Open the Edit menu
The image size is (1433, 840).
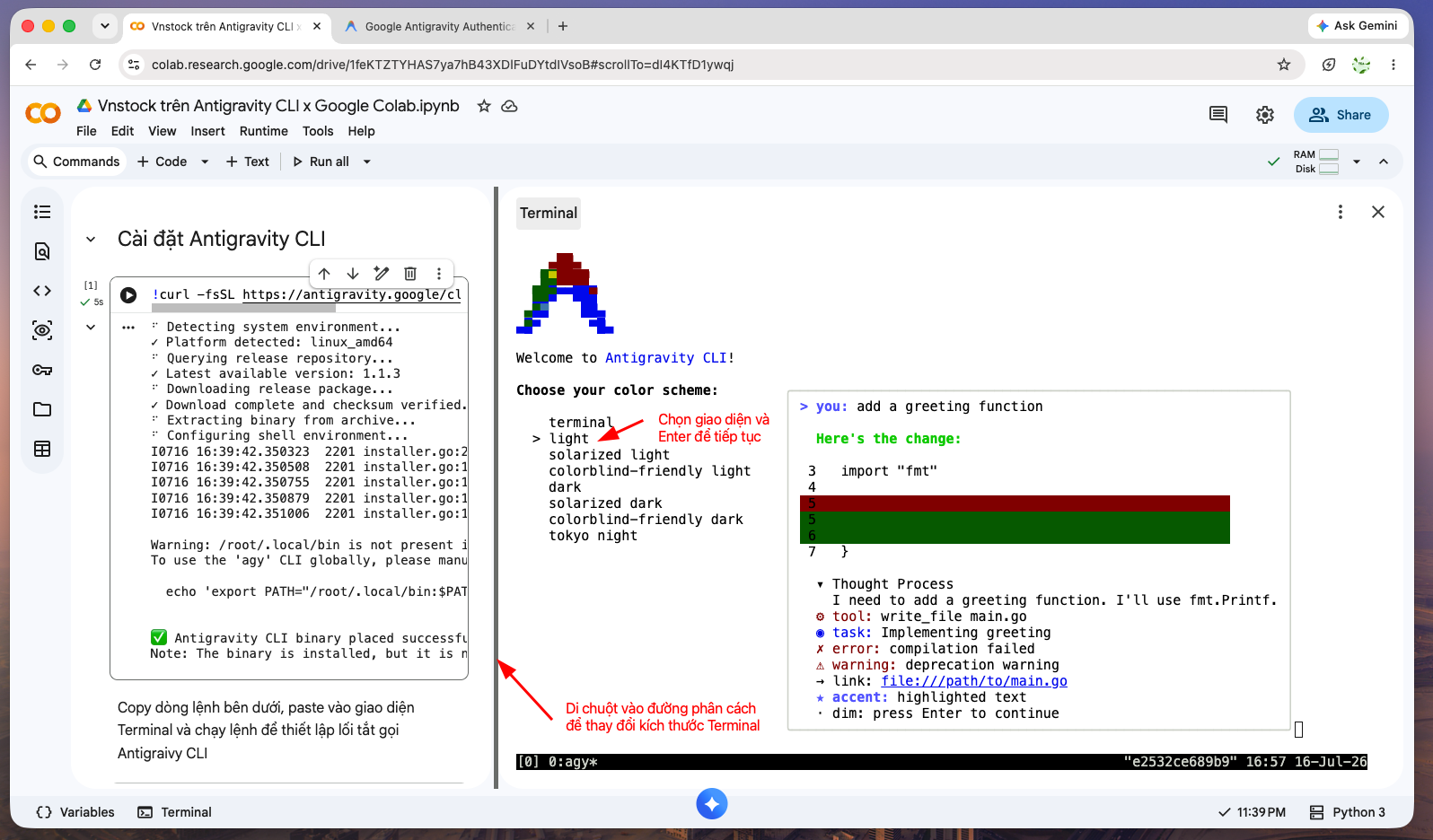click(122, 131)
